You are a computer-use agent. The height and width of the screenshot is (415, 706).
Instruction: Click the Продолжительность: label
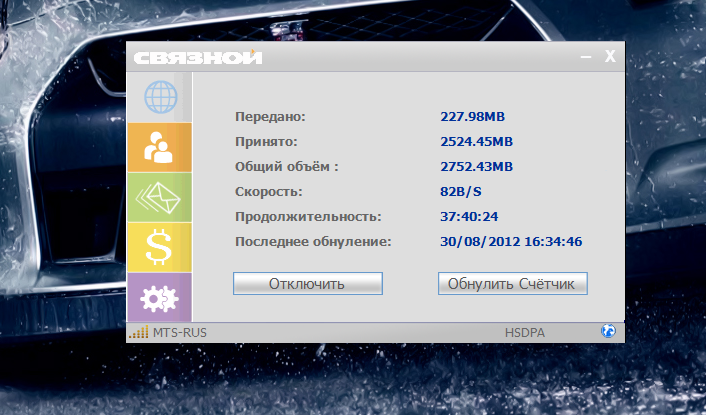[308, 217]
